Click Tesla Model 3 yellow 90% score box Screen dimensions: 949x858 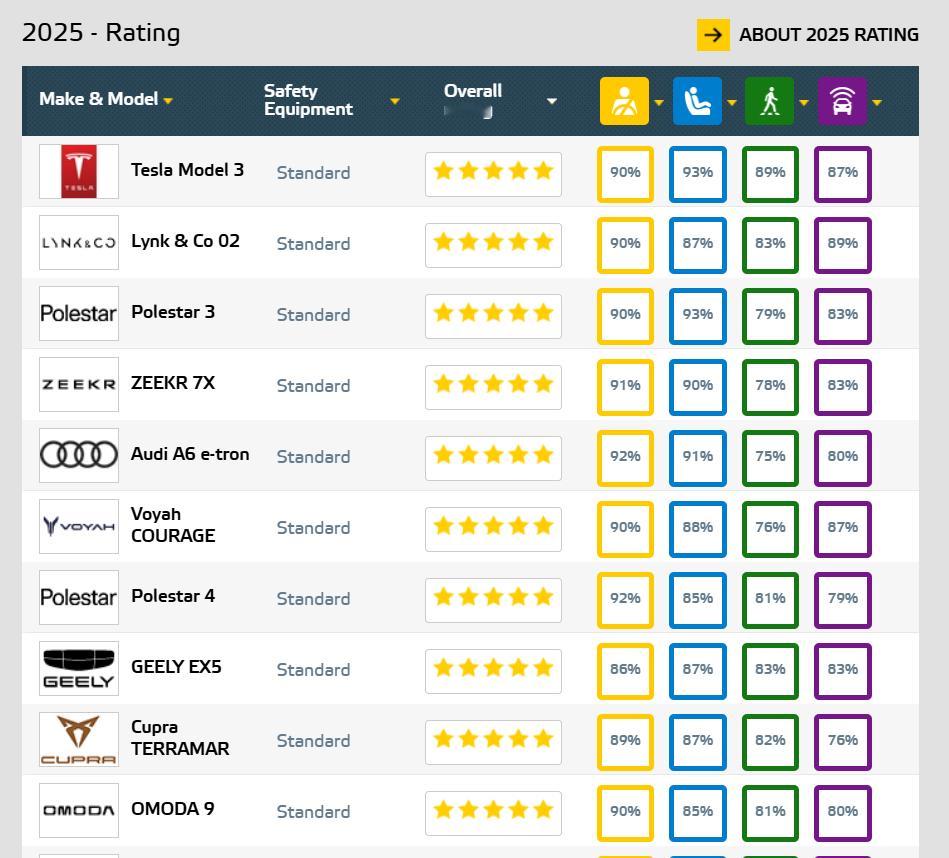point(625,174)
